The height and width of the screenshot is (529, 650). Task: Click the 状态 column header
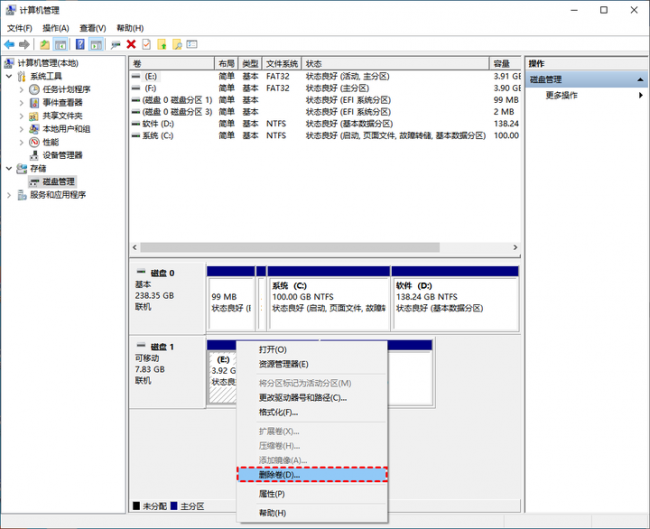pos(395,63)
